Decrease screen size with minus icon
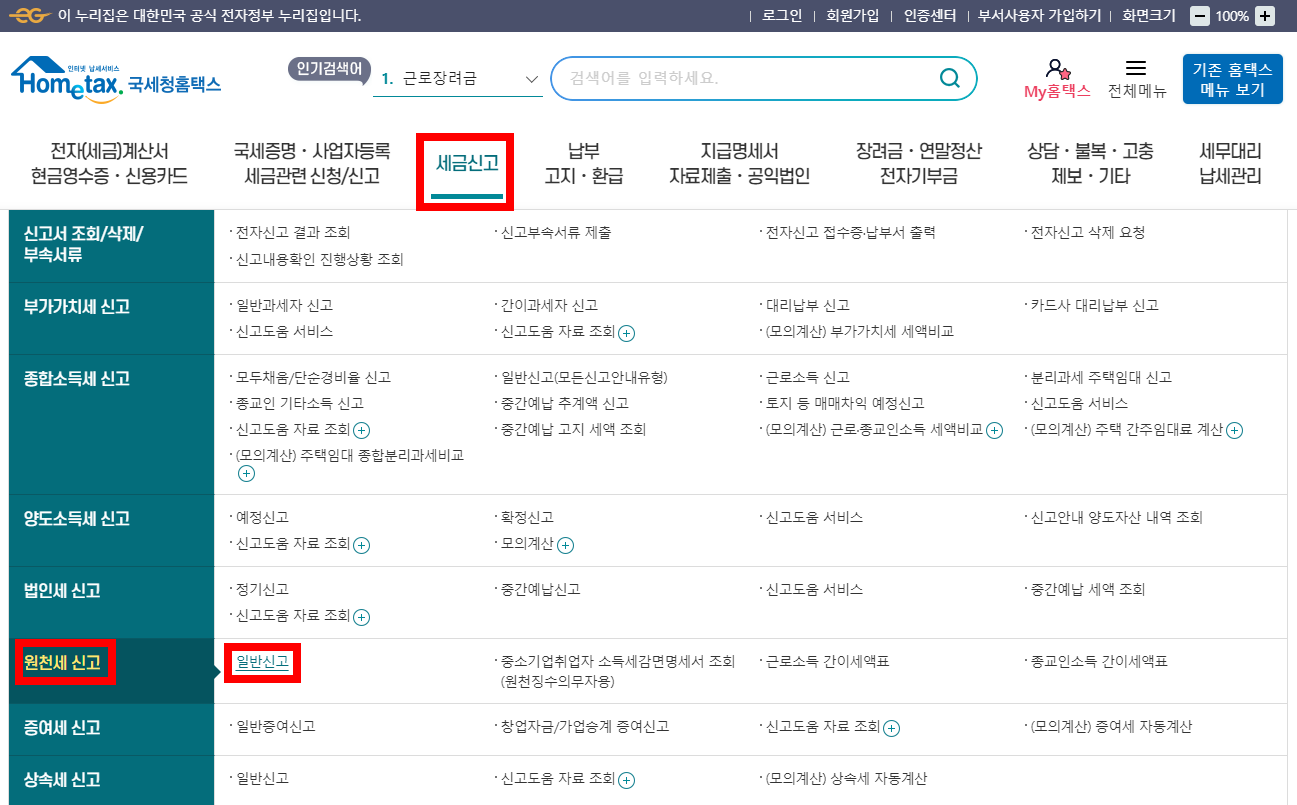The image size is (1297, 805). [x=1200, y=16]
